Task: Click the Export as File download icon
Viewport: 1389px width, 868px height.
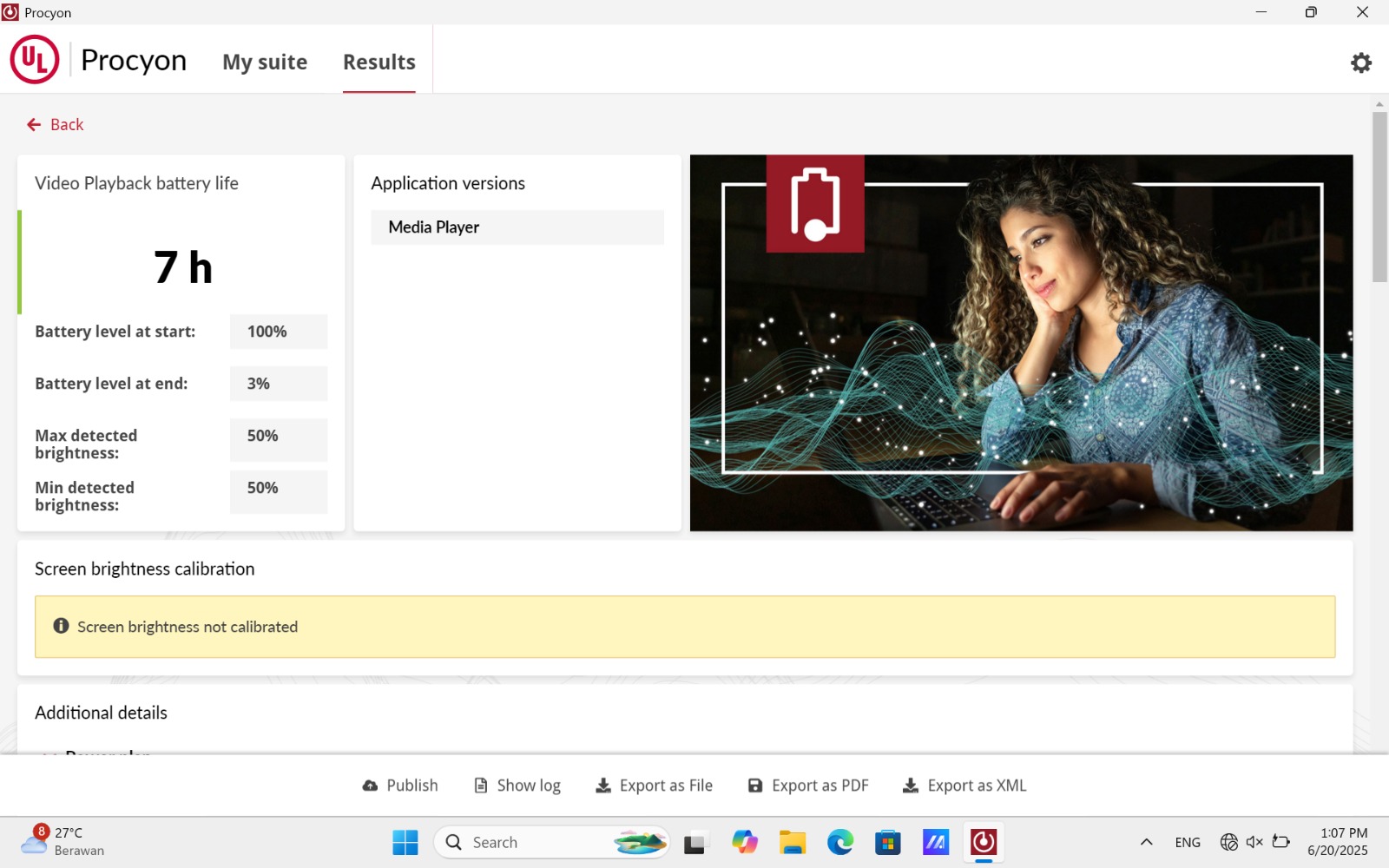Action: pyautogui.click(x=603, y=786)
